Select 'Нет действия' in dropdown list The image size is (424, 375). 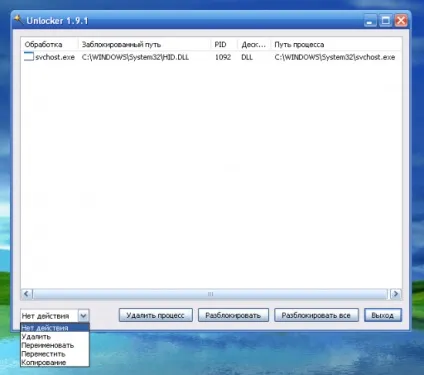(x=55, y=328)
